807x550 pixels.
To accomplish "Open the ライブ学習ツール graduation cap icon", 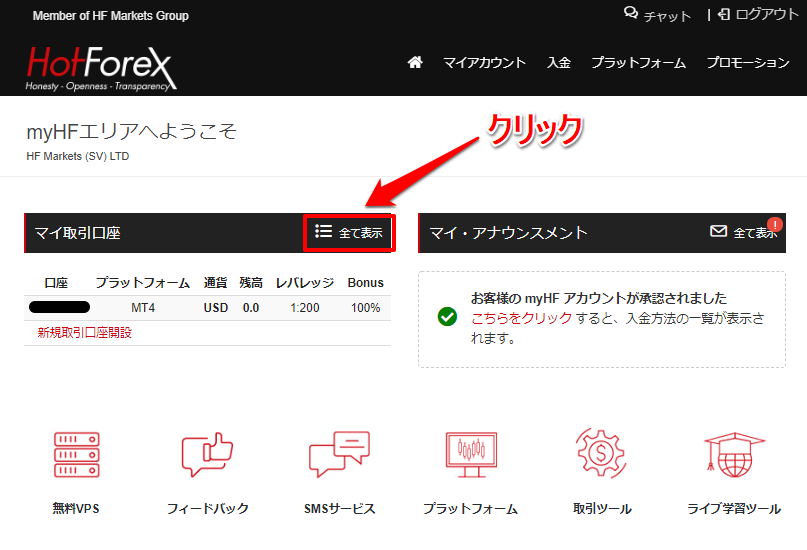I will pos(734,455).
